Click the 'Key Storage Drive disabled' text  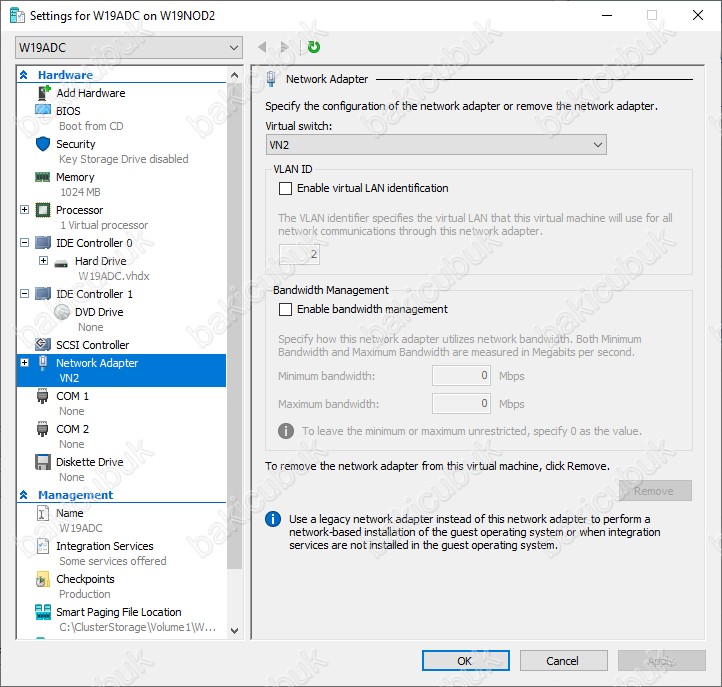pyautogui.click(x=123, y=159)
